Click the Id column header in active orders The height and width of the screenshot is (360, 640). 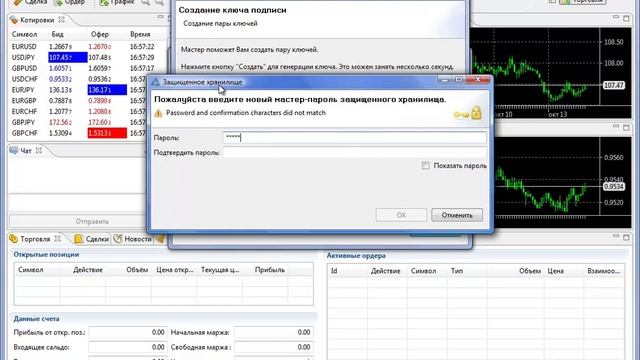point(334,271)
